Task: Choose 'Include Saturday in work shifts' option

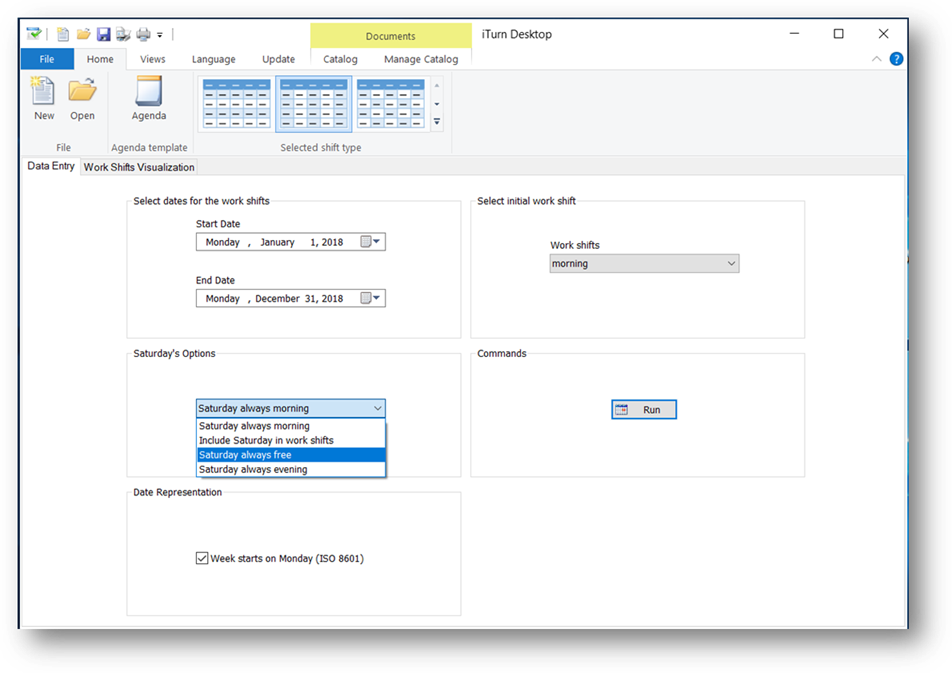Action: click(291, 440)
